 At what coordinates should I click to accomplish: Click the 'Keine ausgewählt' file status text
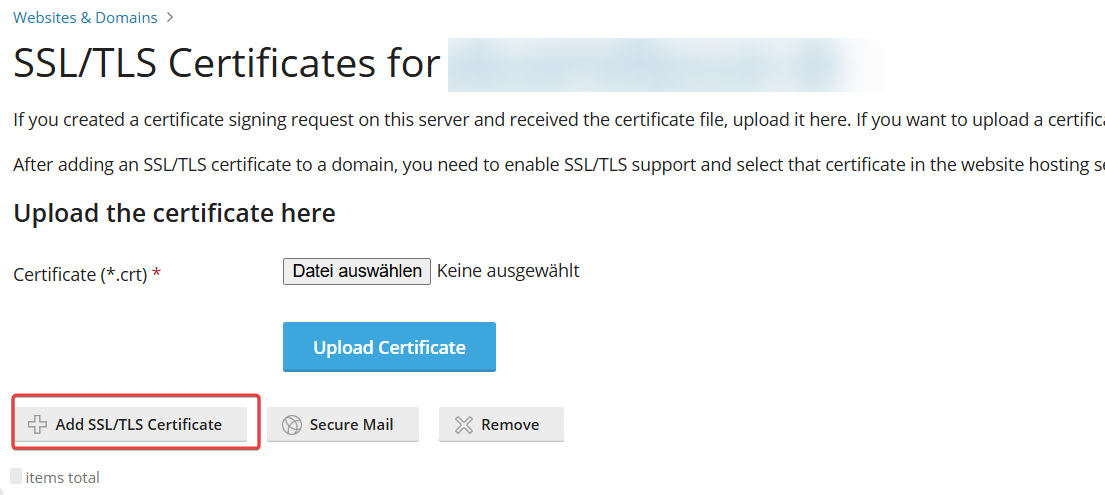[508, 271]
